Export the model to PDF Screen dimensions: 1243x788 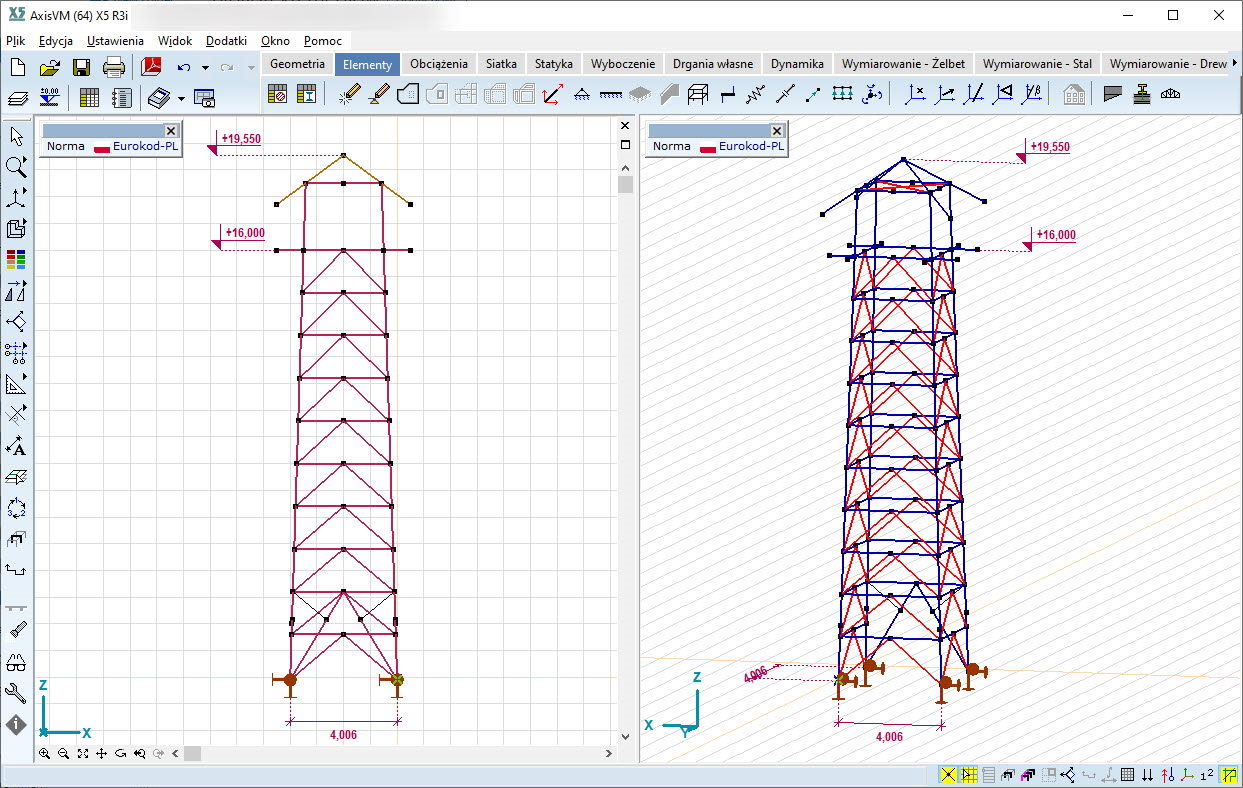[151, 68]
